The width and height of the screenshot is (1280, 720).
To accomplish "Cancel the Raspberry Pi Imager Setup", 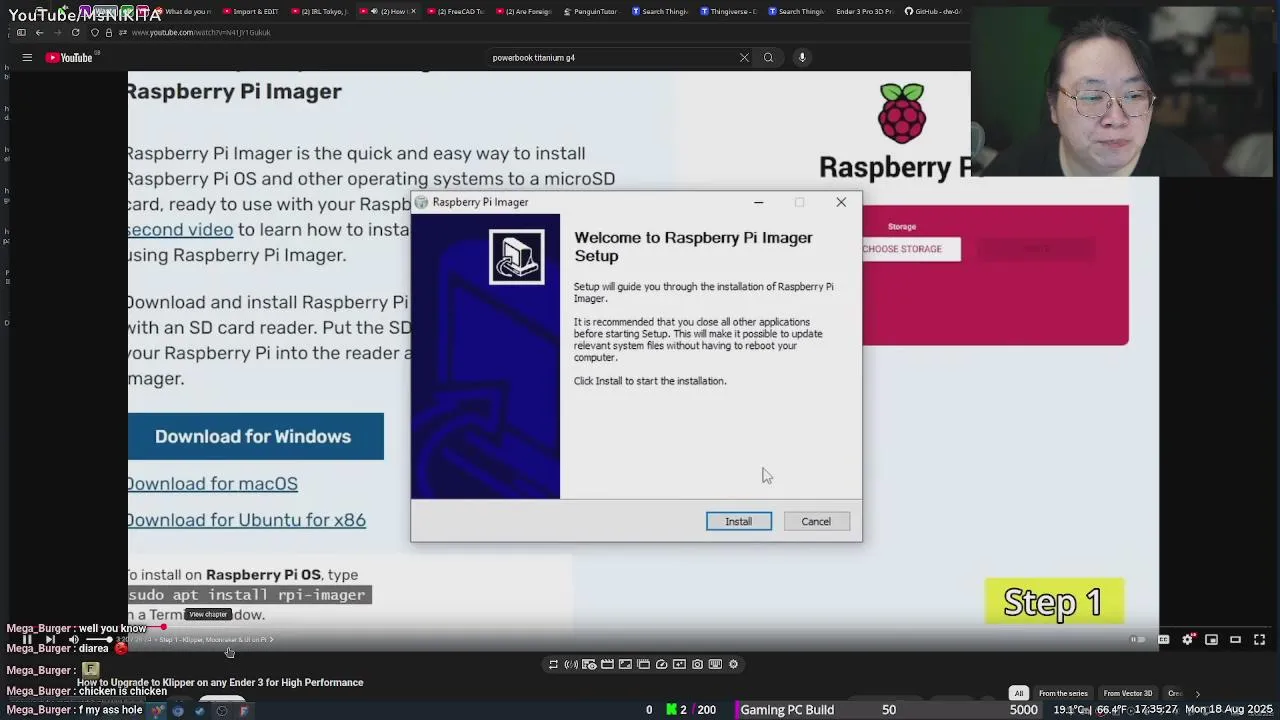I will pyautogui.click(x=815, y=521).
